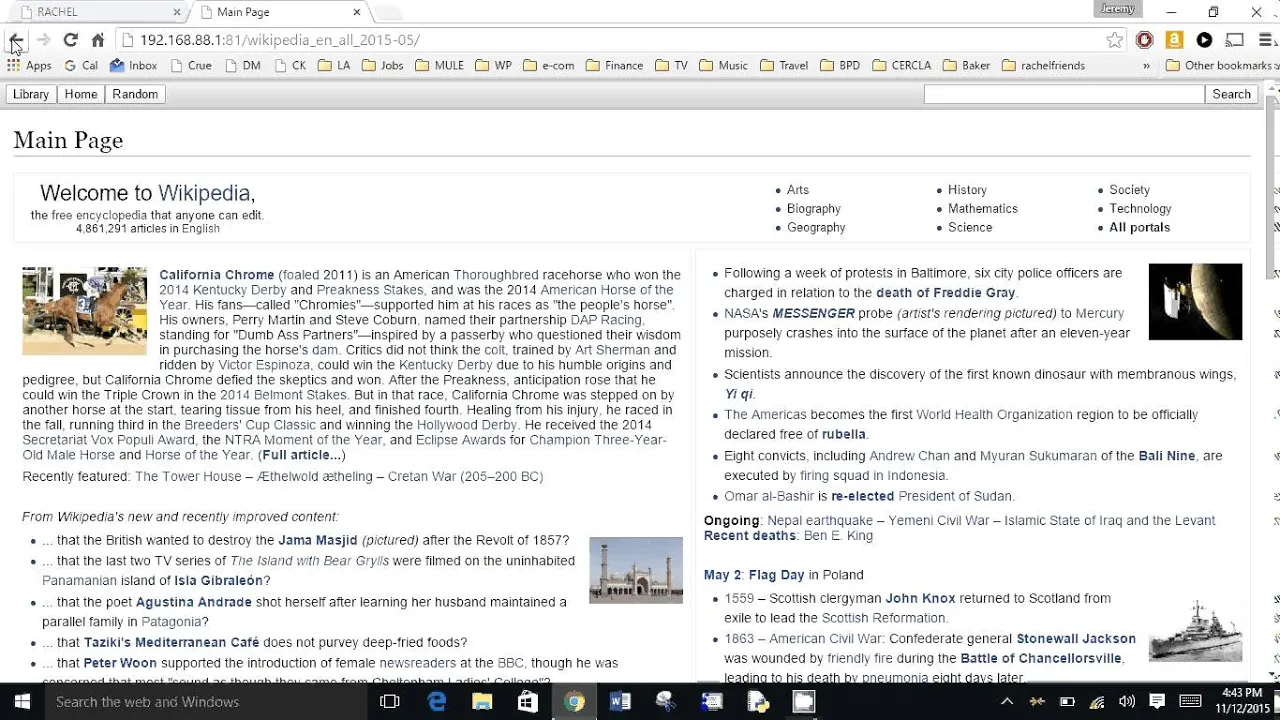Open the Action Center notification icon
1280x720 pixels.
click(x=1157, y=702)
